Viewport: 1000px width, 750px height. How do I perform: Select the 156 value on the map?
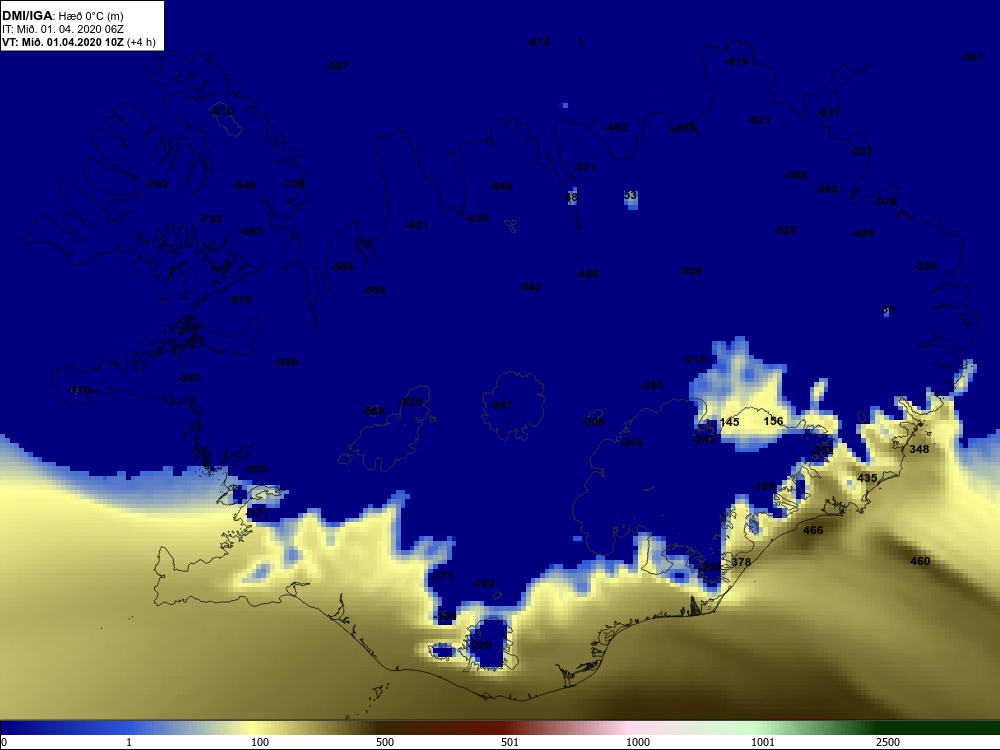(773, 421)
